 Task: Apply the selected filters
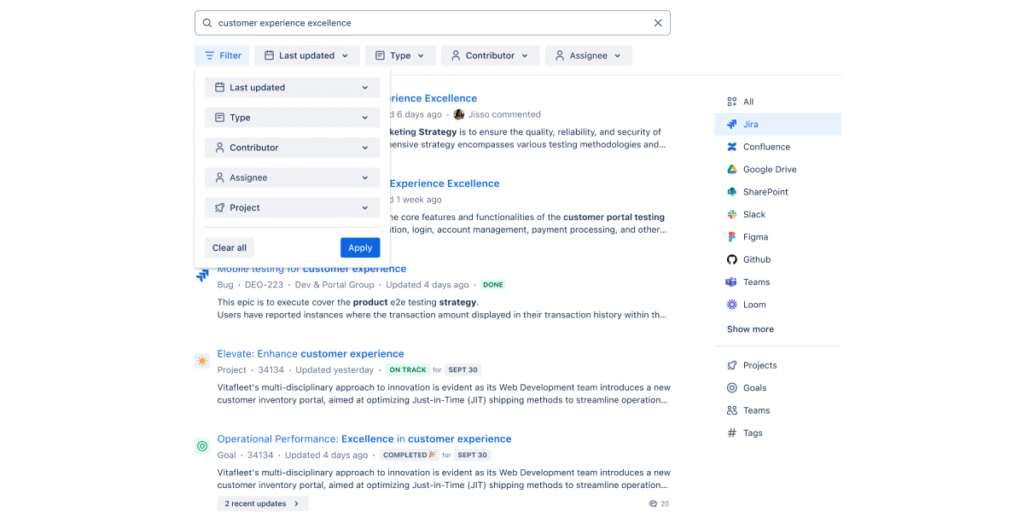tap(360, 248)
